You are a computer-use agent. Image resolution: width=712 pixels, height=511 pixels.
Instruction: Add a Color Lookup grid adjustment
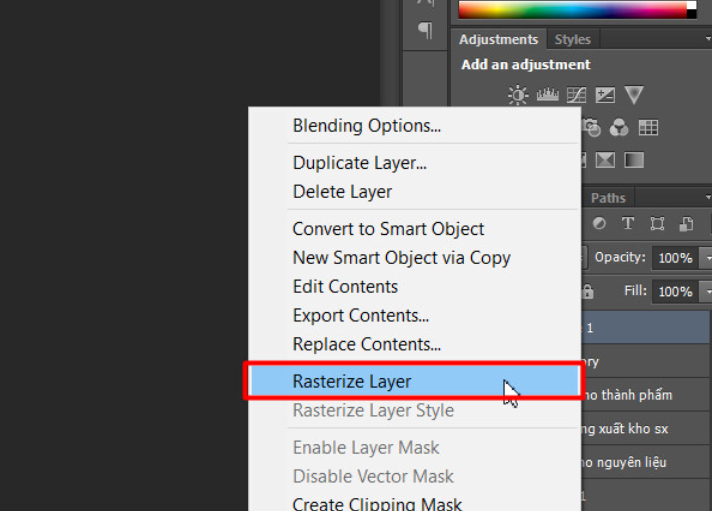648,128
